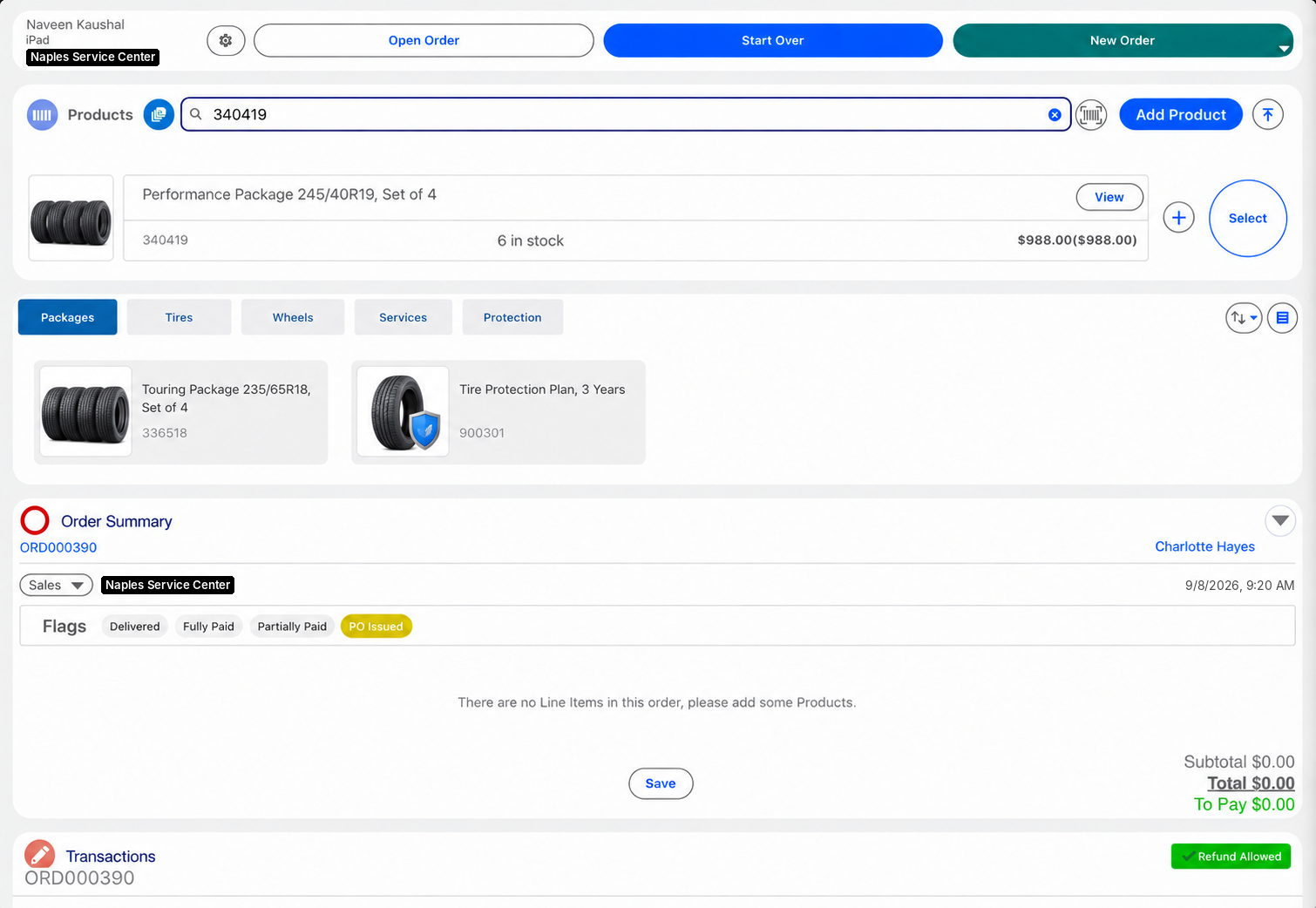Expand the New Order dropdown arrow
This screenshot has height=908, width=1316.
(x=1283, y=49)
